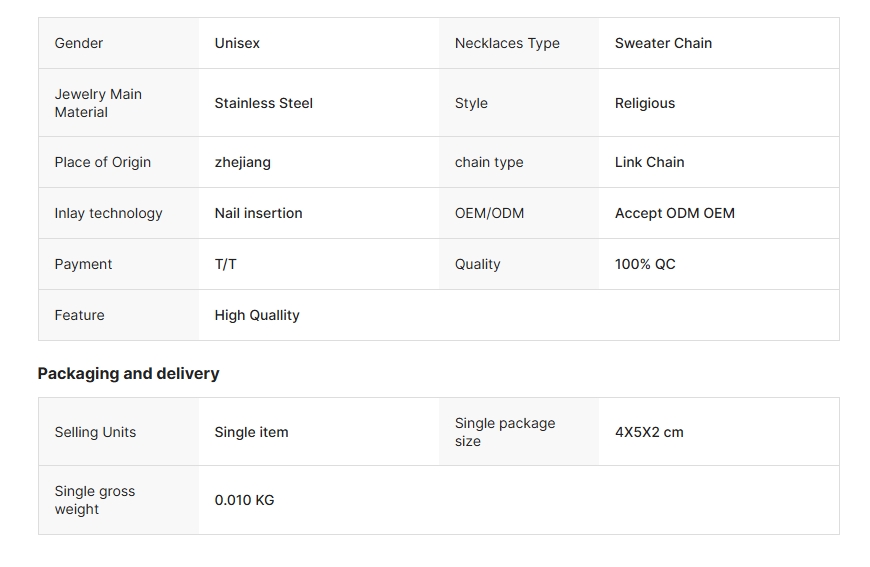Screen dimensions: 870x567
Task: Select the Nail insertion value
Action: 258,213
